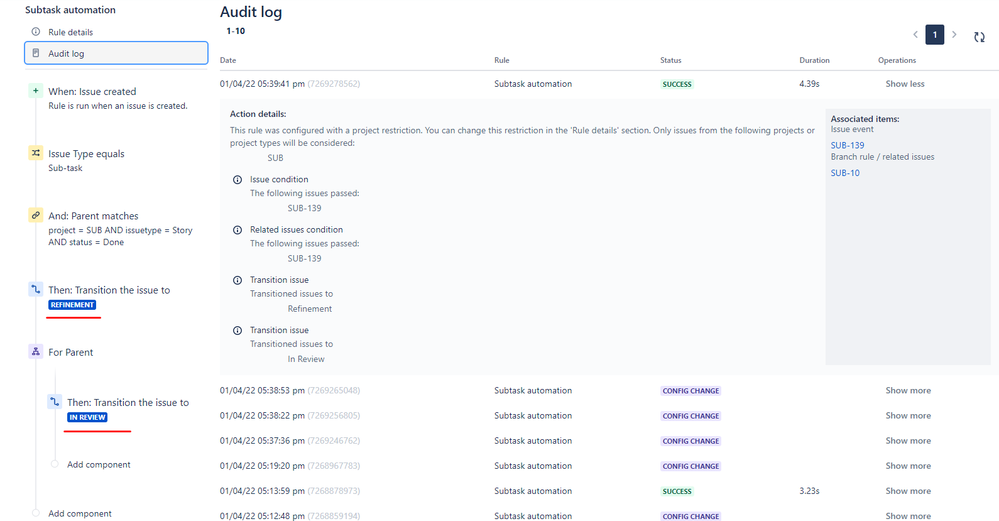The height and width of the screenshot is (521, 999).
Task: Show more for 05:19:20 pm entry
Action: (908, 466)
